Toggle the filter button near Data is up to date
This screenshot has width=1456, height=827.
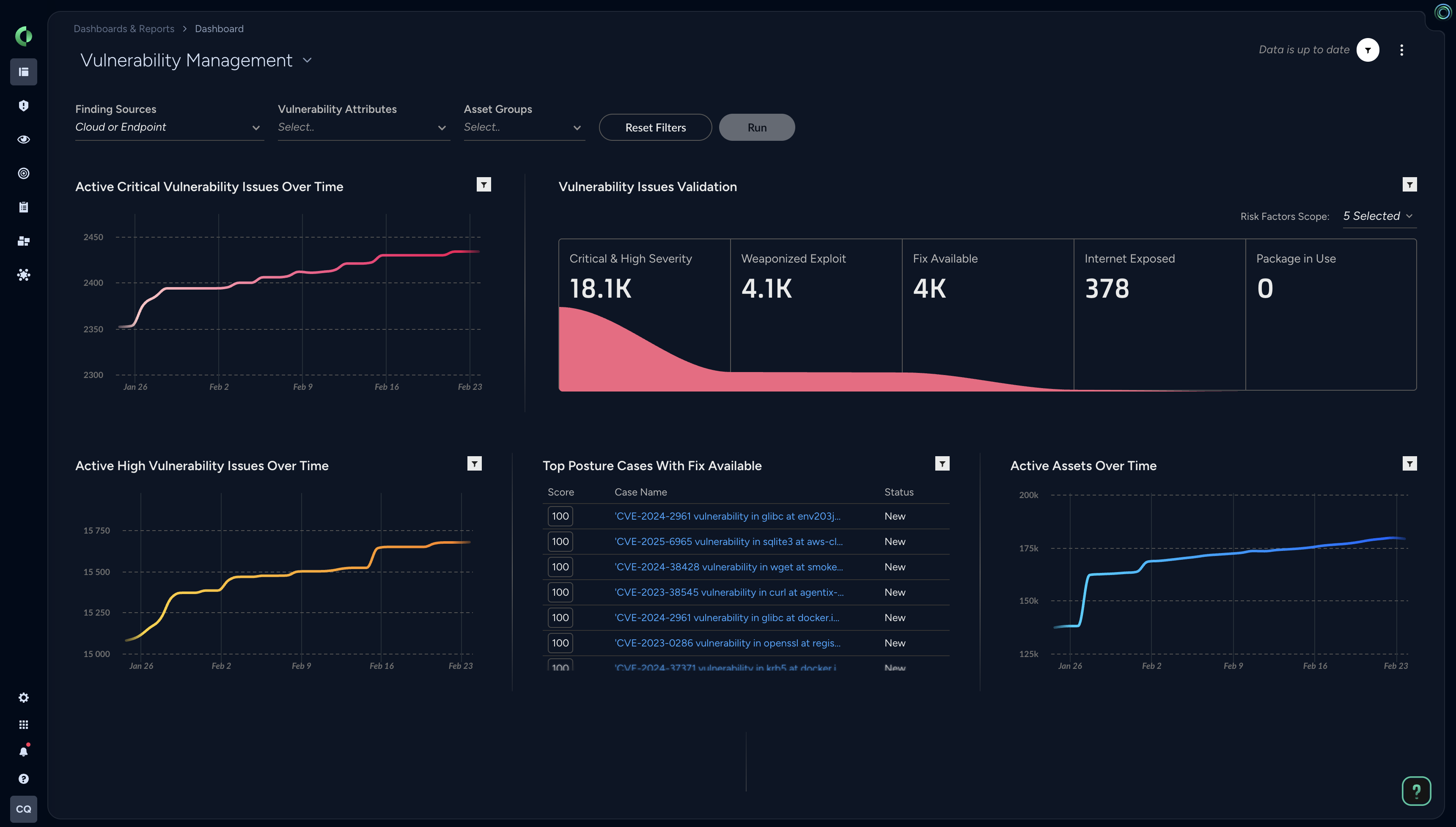(x=1367, y=50)
